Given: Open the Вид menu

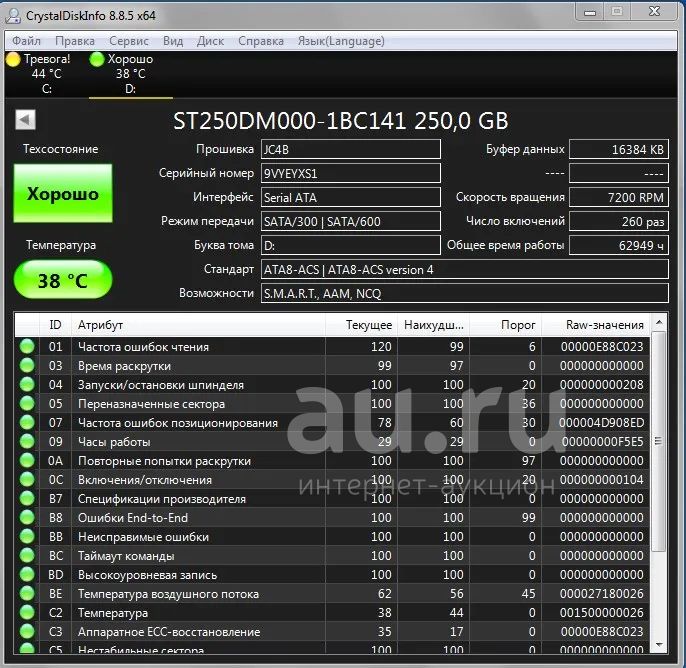Looking at the screenshot, I should coord(173,41).
